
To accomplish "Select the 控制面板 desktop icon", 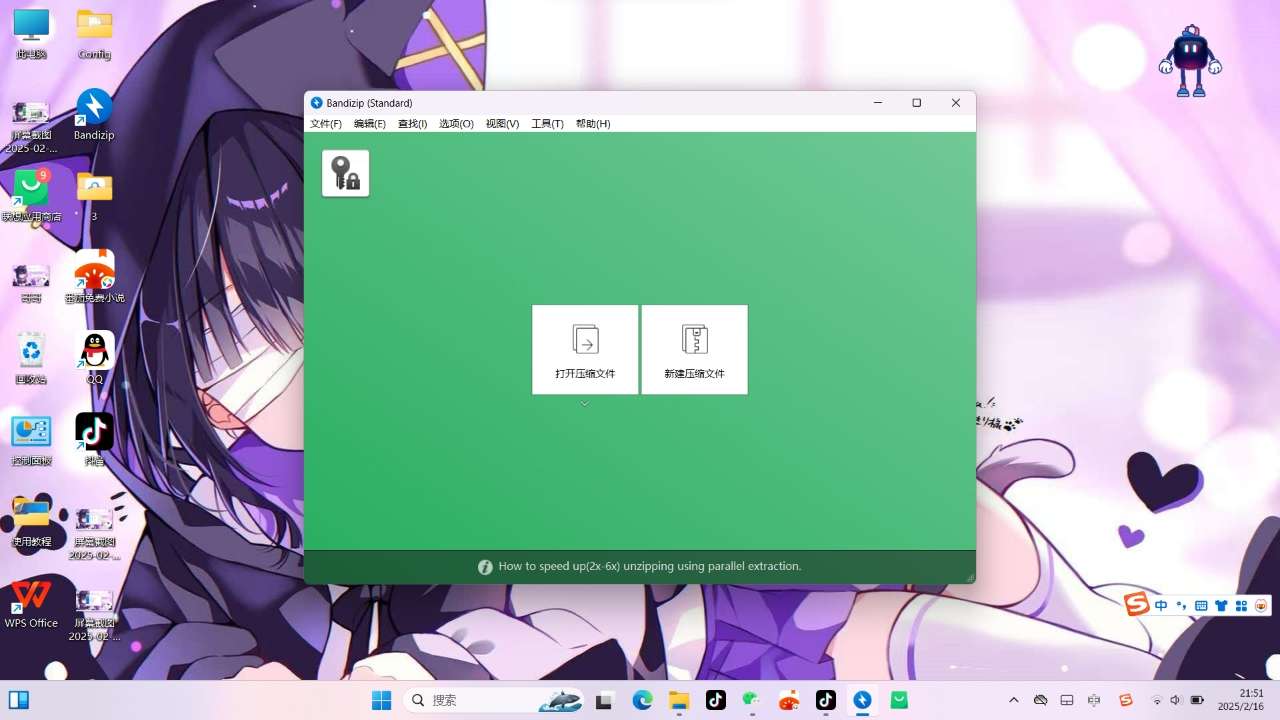I will [31, 440].
